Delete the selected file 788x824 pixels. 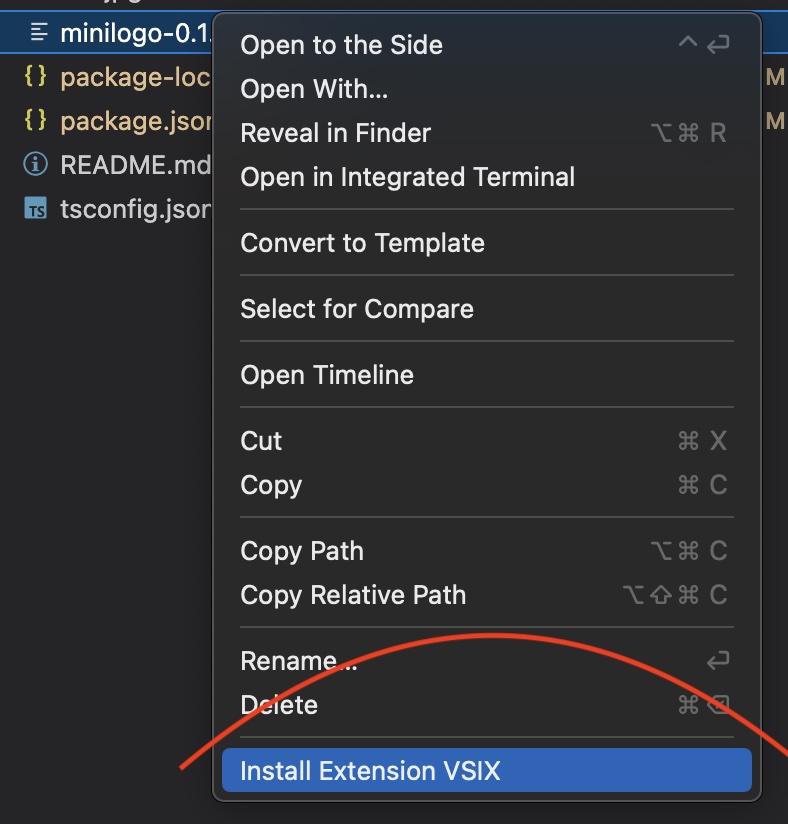tap(279, 705)
